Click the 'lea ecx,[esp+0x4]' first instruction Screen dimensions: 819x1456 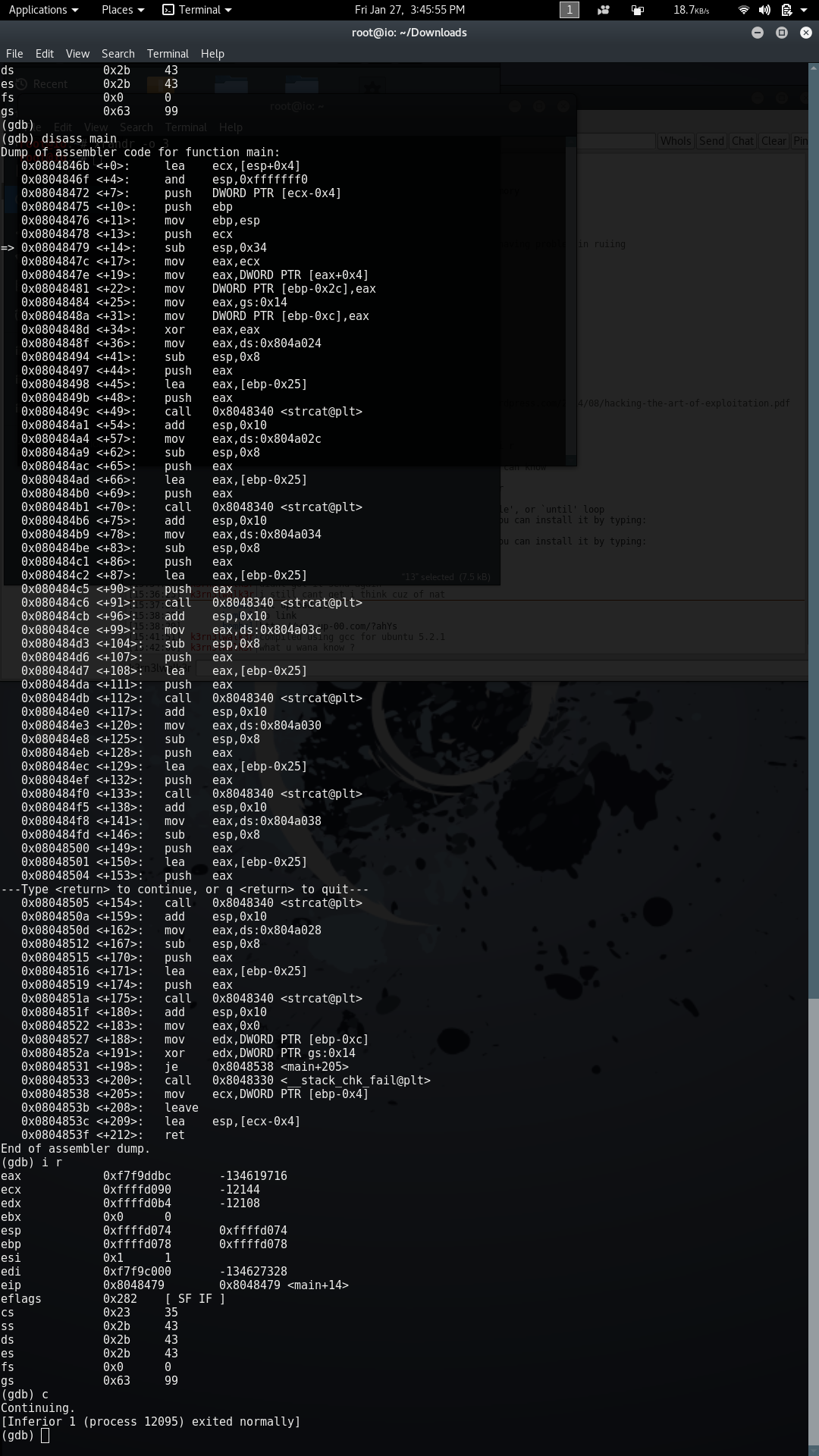(x=161, y=166)
